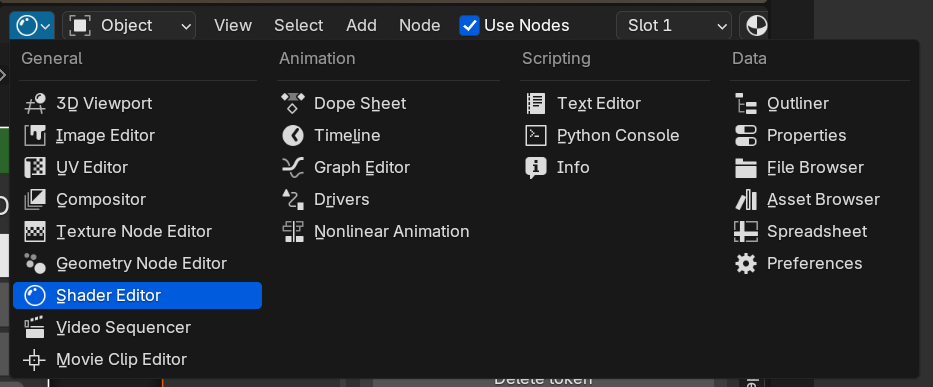This screenshot has width=933, height=387.
Task: Select the highlighted Shader Editor entry
Action: [x=137, y=296]
